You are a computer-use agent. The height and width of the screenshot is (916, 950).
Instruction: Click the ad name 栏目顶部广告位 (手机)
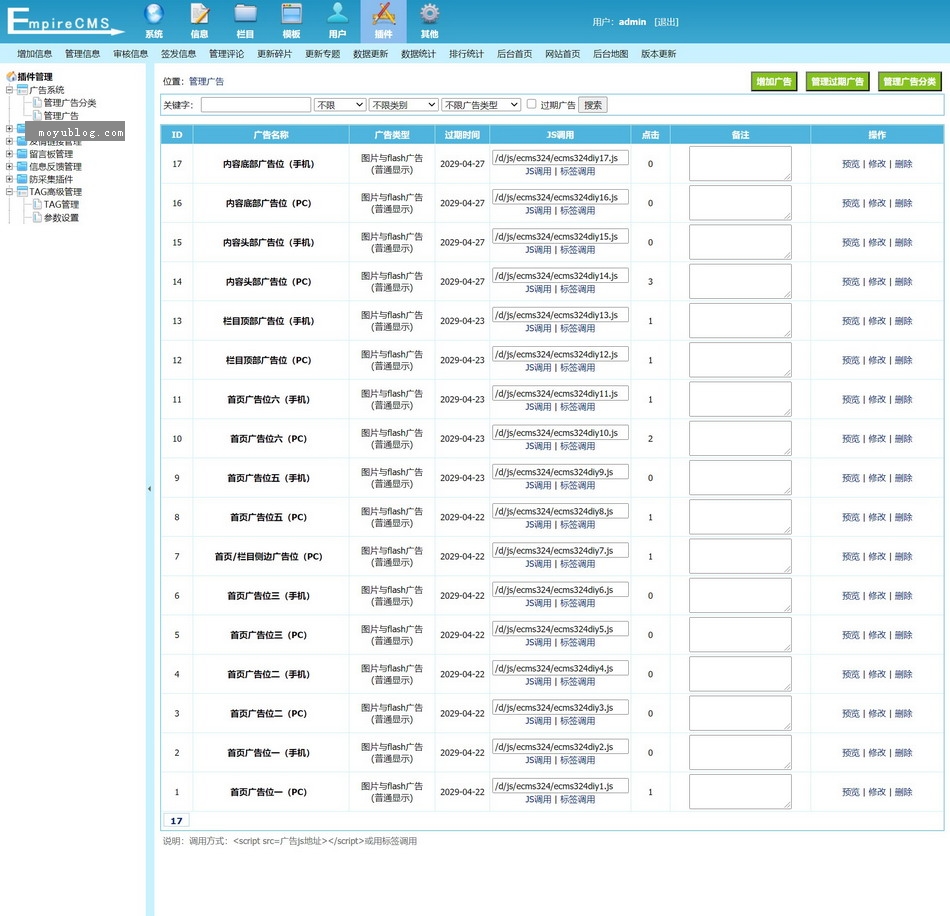pos(268,321)
